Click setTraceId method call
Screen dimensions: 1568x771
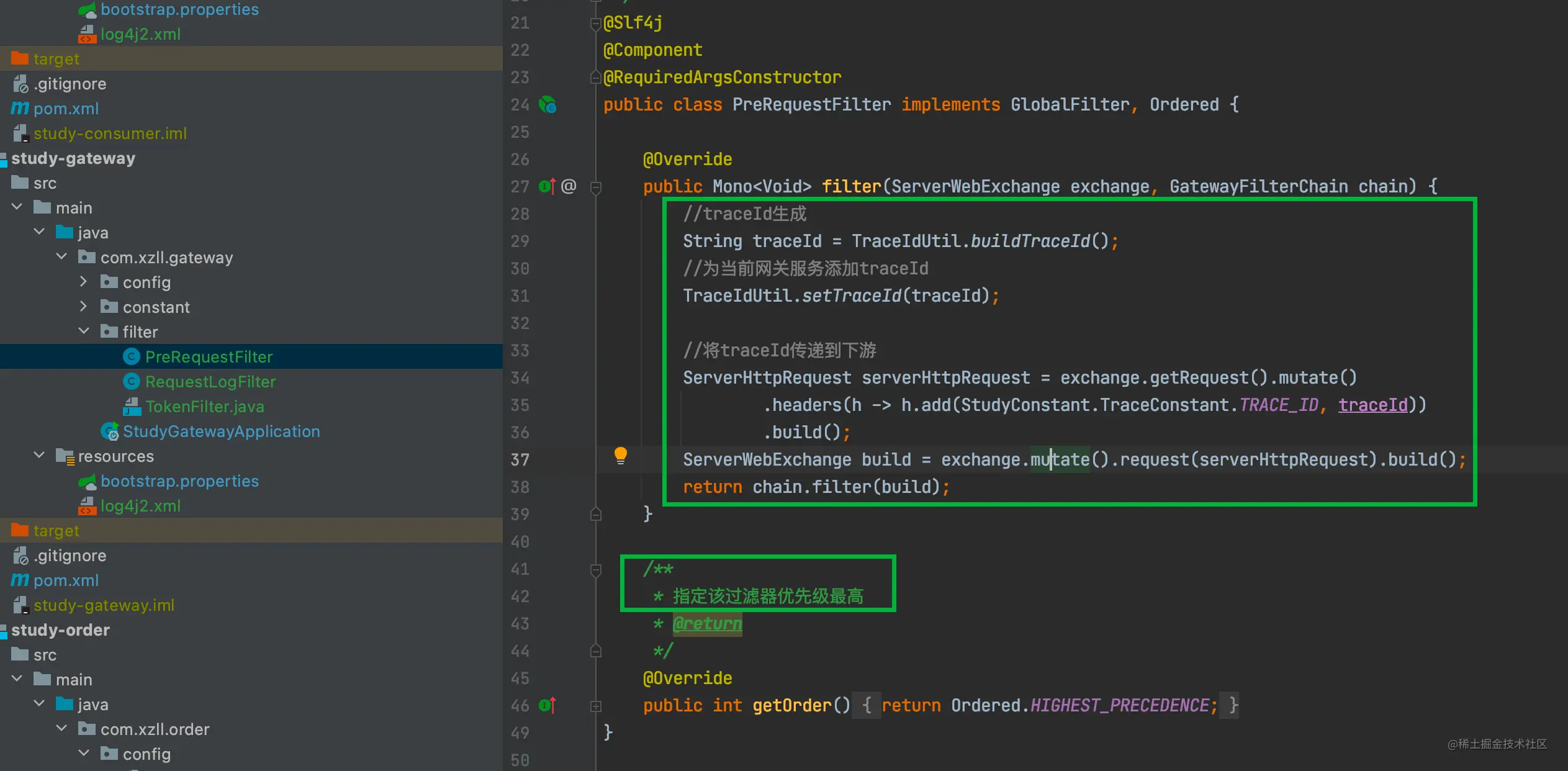852,295
